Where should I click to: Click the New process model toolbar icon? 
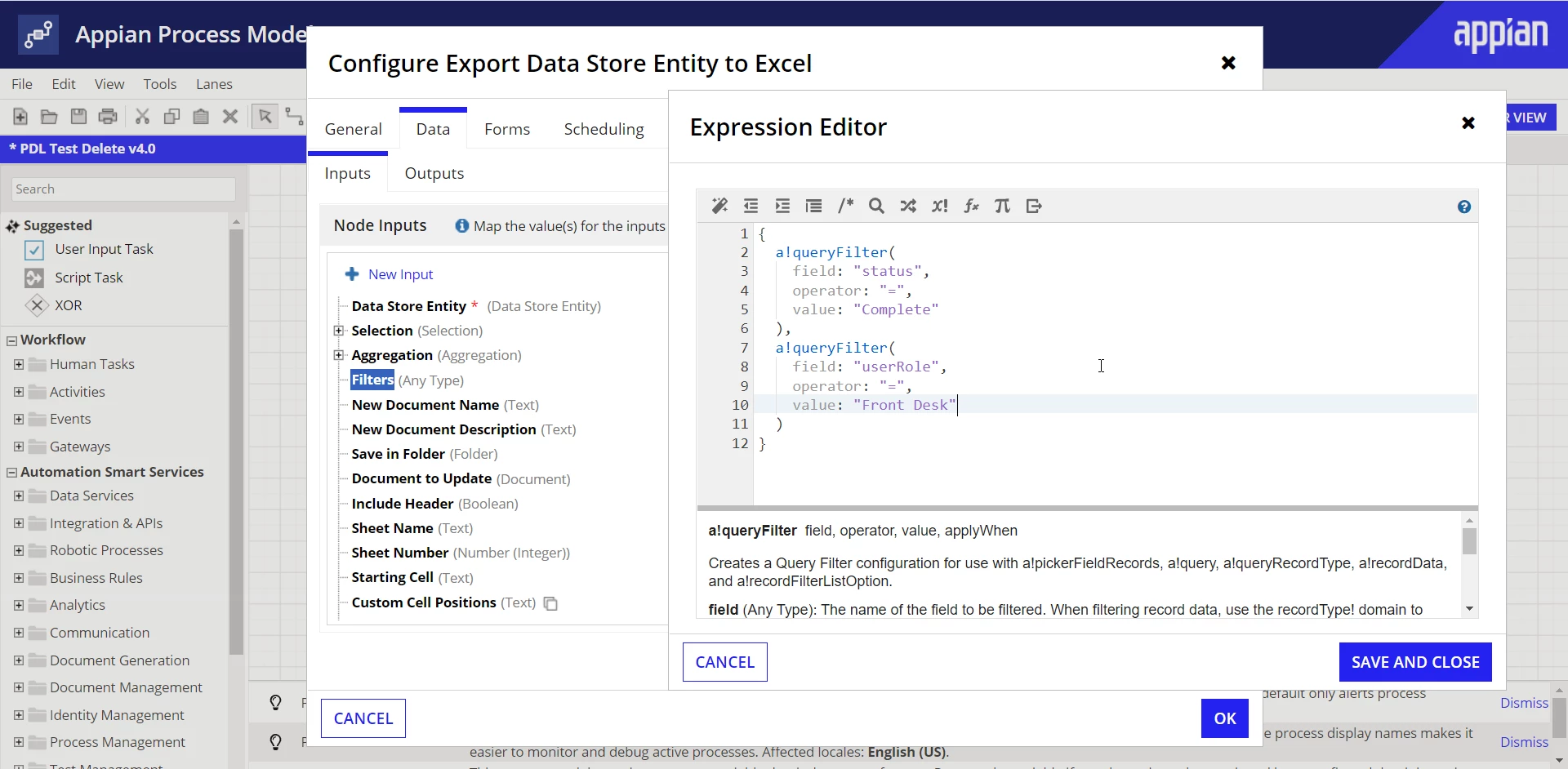coord(20,116)
